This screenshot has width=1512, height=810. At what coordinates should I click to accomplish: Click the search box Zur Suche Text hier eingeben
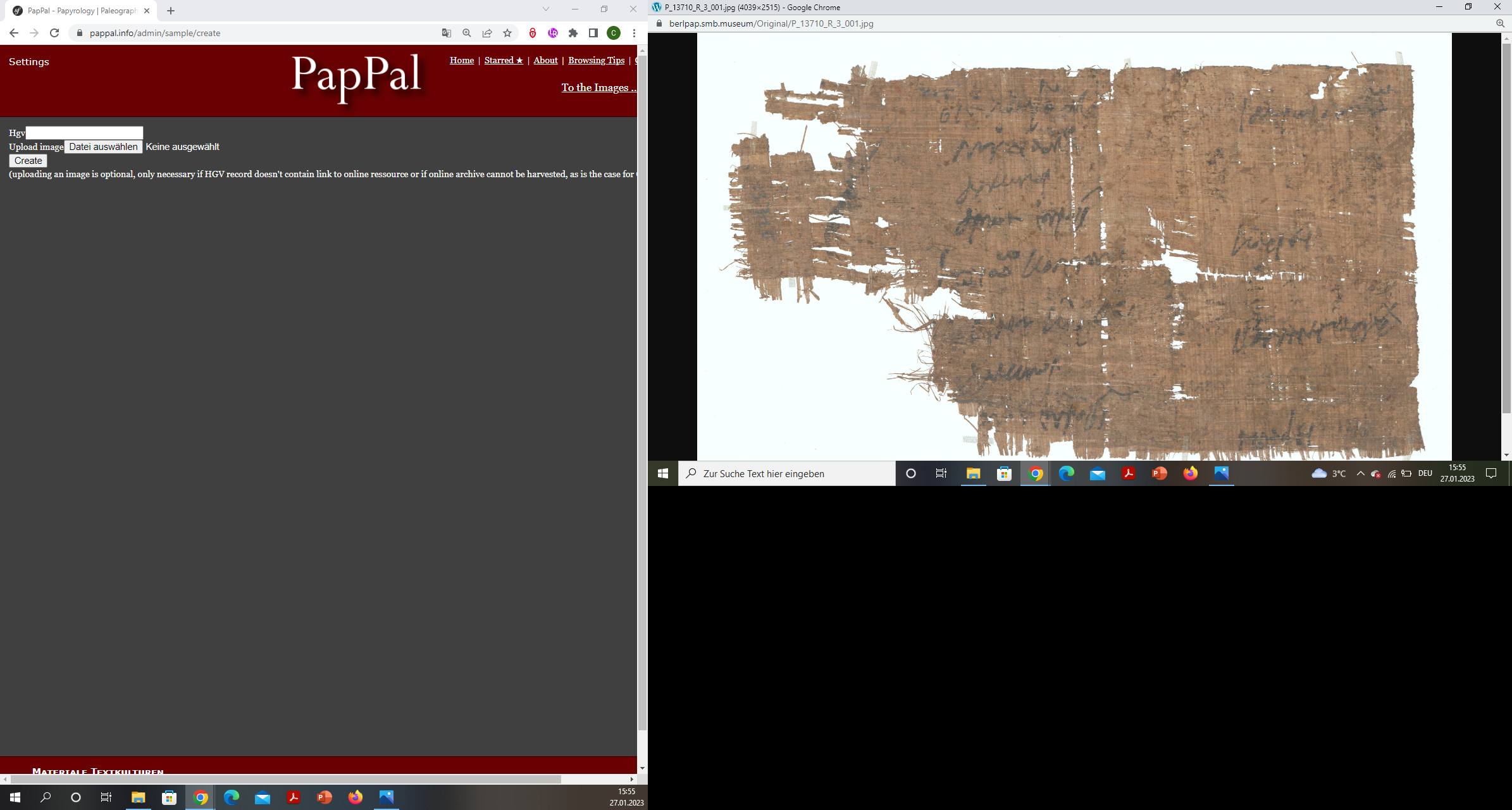click(x=787, y=473)
